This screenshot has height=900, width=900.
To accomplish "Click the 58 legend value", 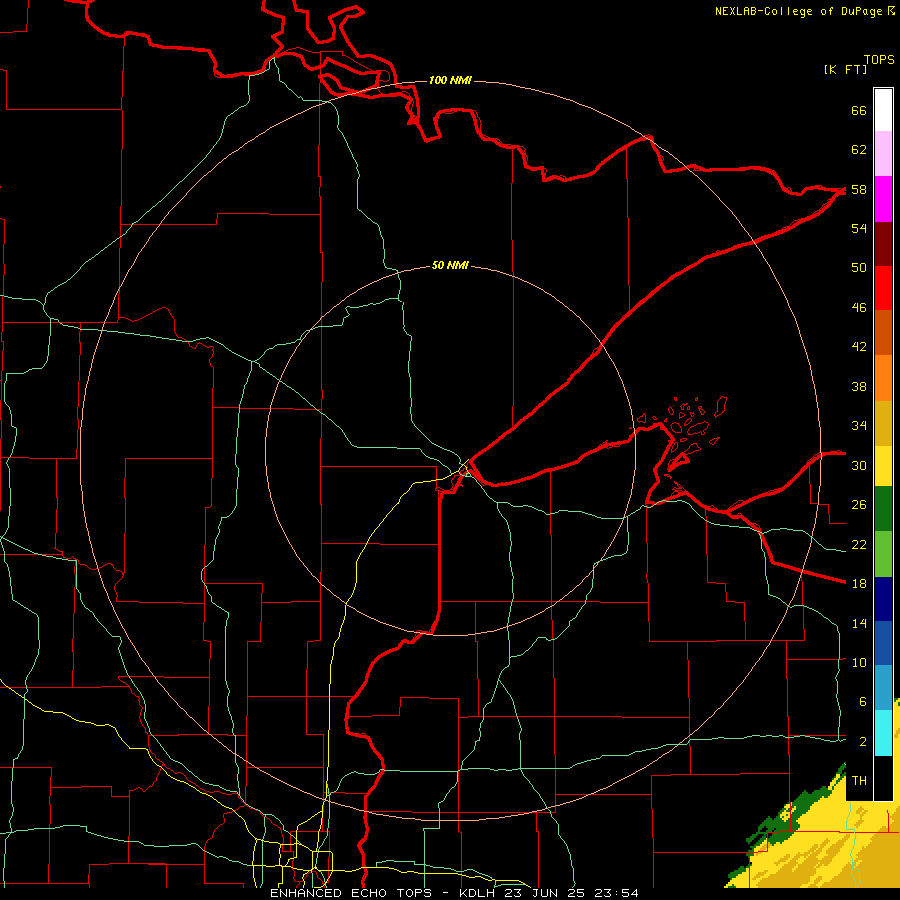I will tap(859, 189).
